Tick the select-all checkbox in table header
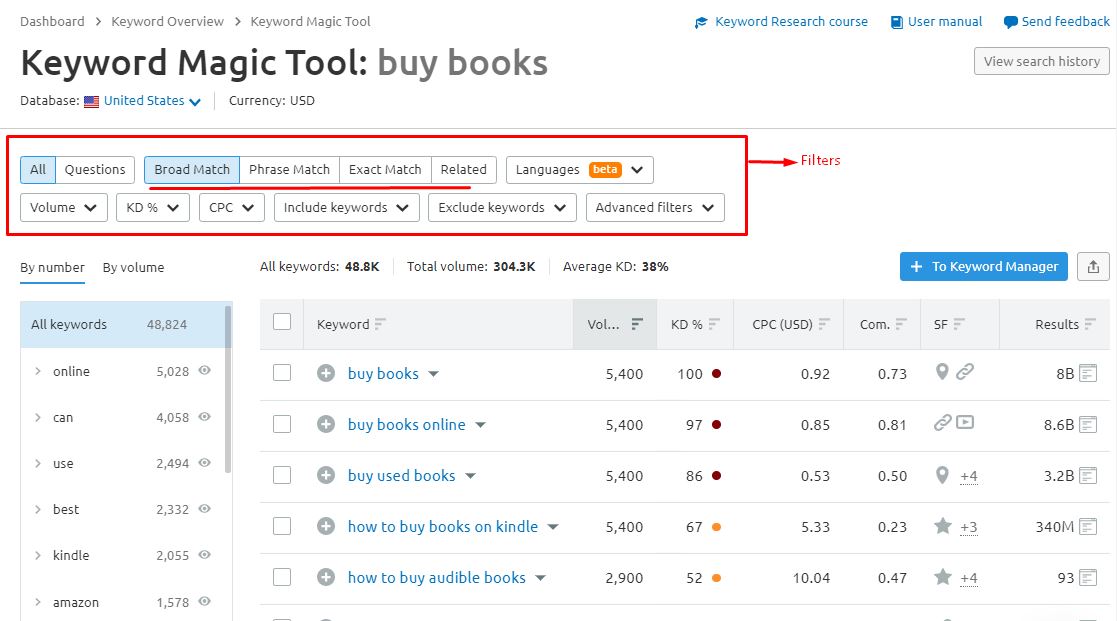1117x621 pixels. coord(282,322)
